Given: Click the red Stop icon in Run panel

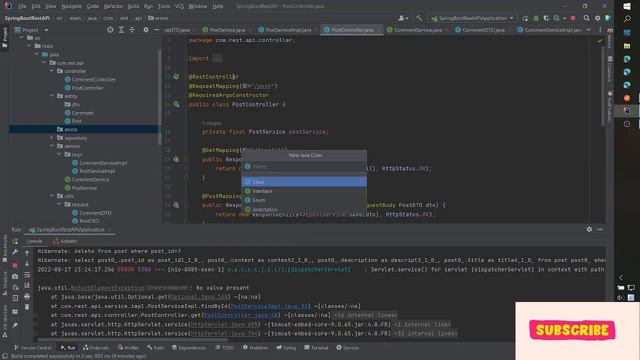Looking at the screenshot, I should 15,265.
